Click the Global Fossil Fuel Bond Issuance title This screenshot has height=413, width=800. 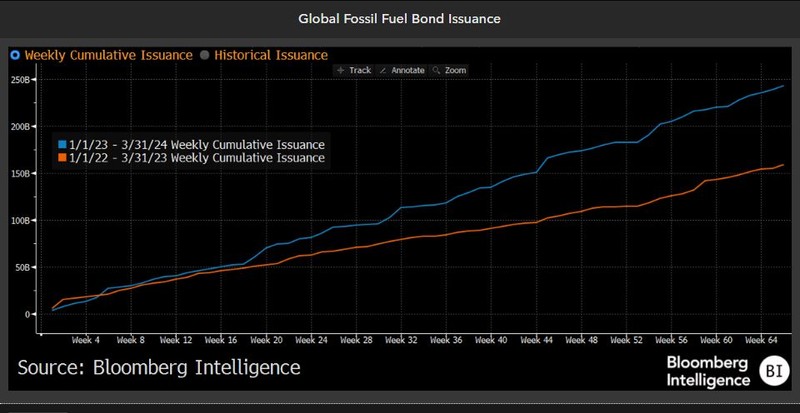(399, 19)
